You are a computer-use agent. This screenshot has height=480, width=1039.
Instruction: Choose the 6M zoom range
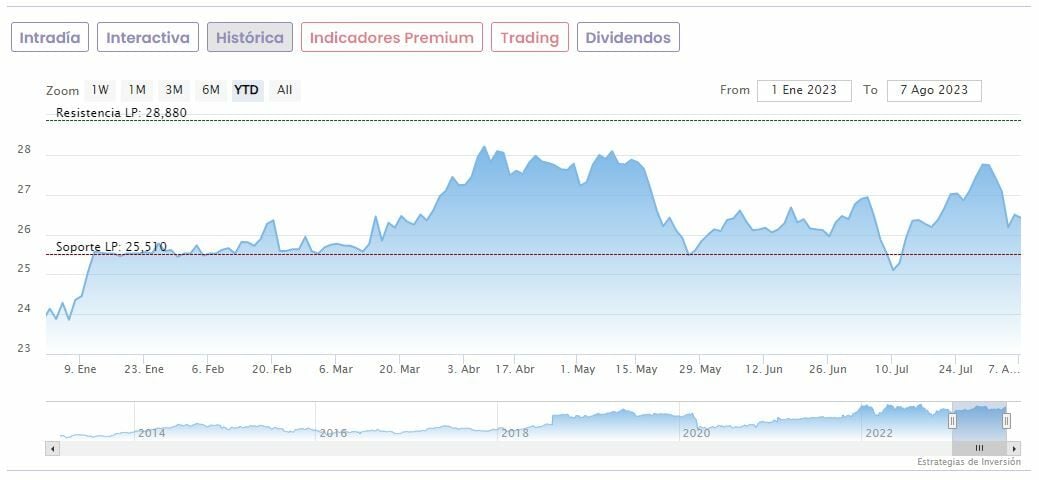(x=211, y=90)
